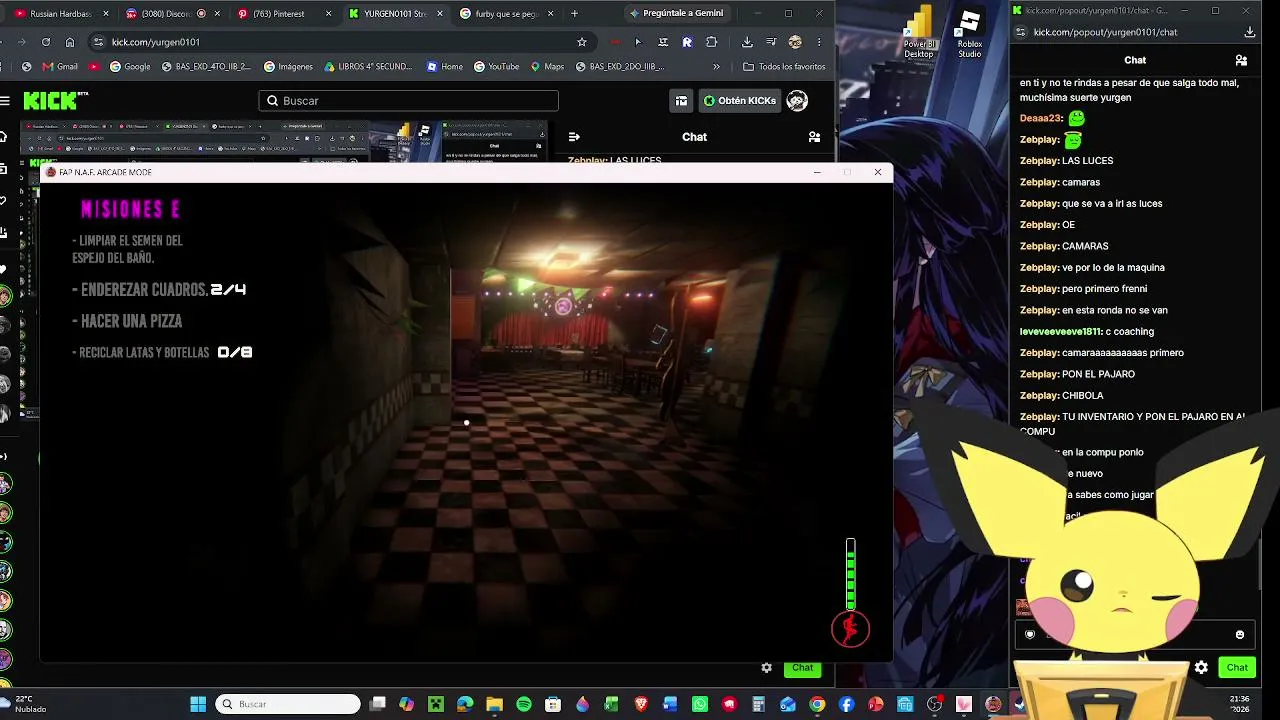Click the emoji picker in popout chat
Viewport: 1280px width, 720px height.
[x=1240, y=634]
